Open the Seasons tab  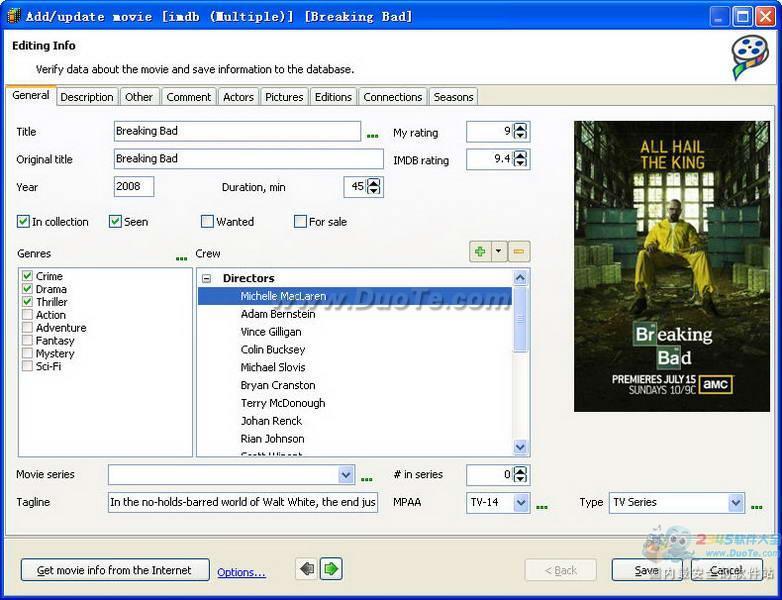tap(453, 97)
